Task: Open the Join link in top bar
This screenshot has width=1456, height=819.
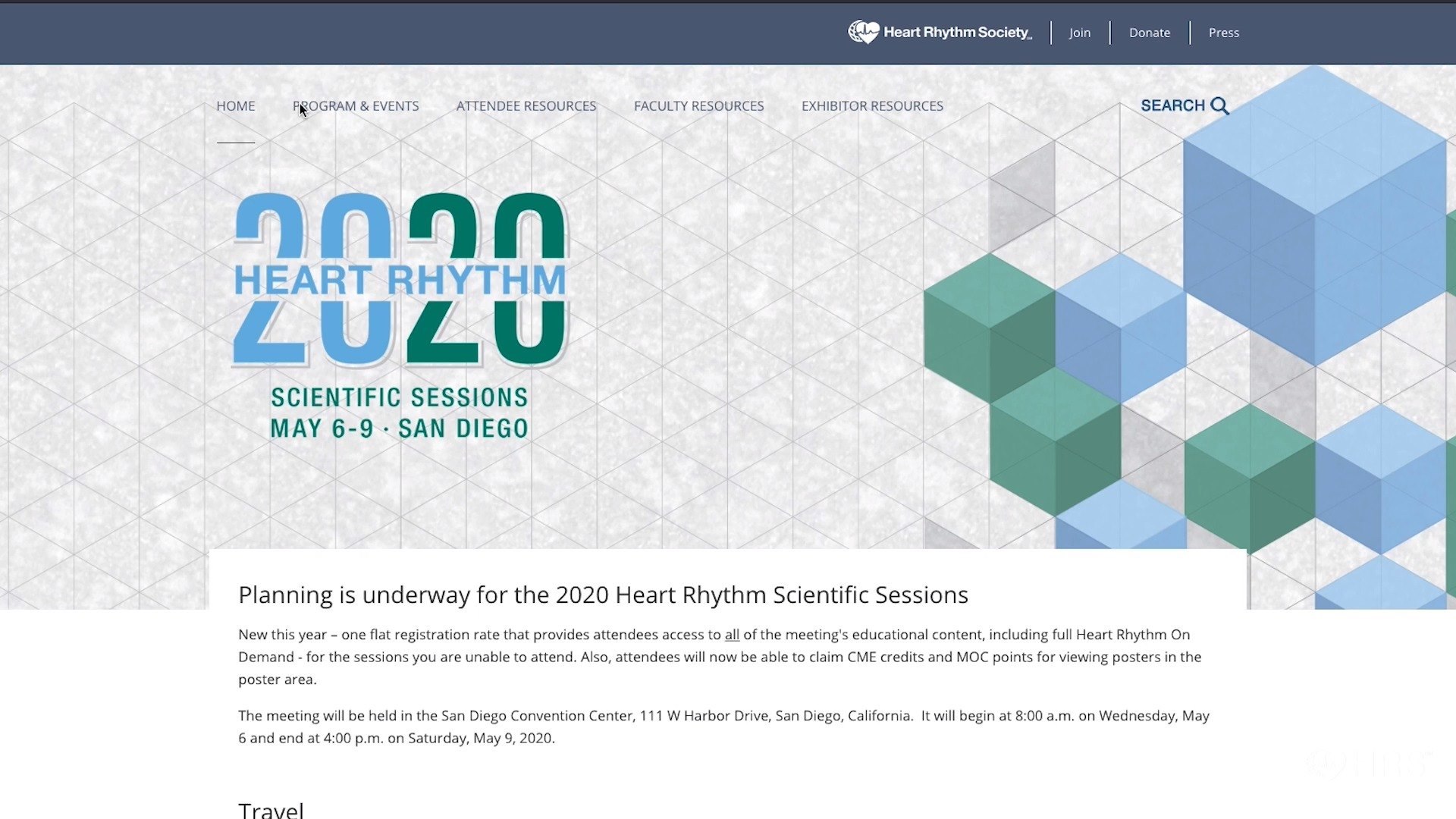Action: coord(1080,33)
